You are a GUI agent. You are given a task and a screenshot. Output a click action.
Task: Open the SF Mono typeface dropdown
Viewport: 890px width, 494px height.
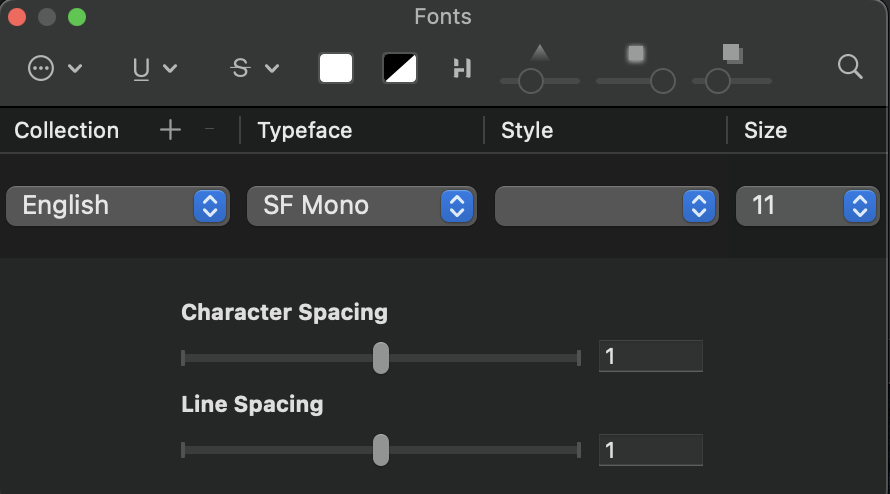coord(361,206)
